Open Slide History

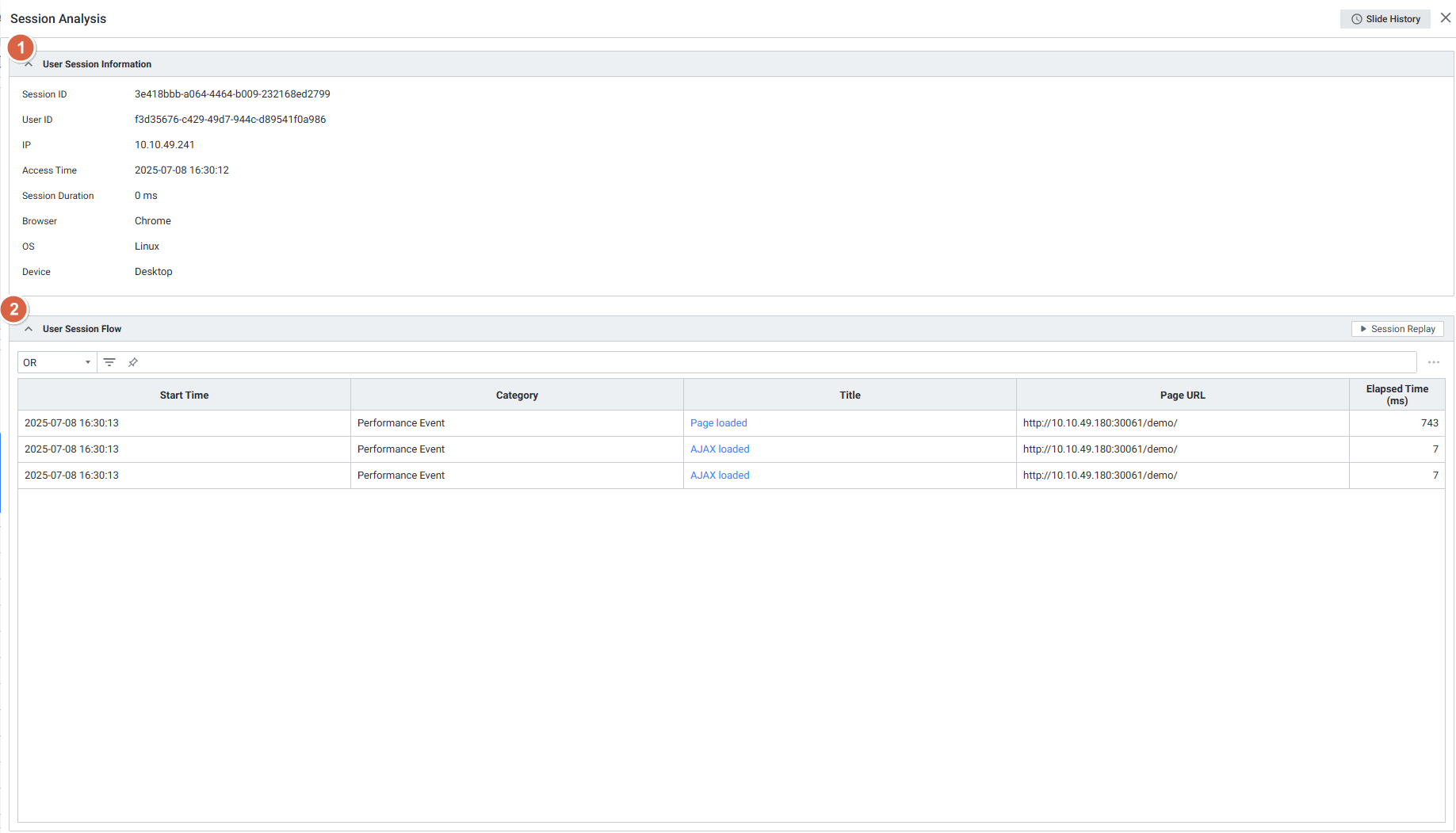pyautogui.click(x=1385, y=19)
